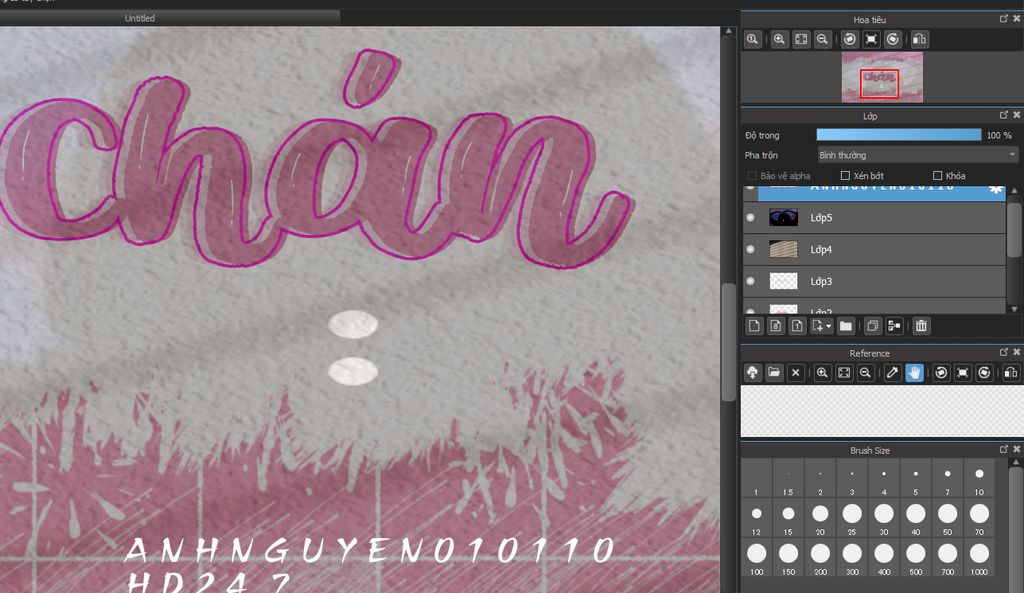Viewport: 1024px width, 593px height.
Task: Choose brush size 200
Action: click(820, 558)
